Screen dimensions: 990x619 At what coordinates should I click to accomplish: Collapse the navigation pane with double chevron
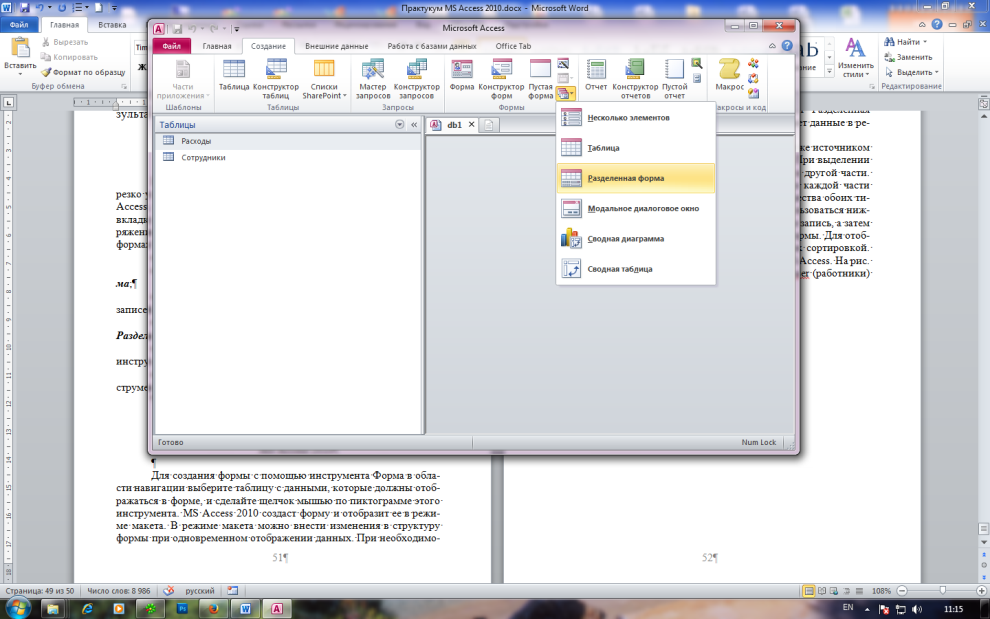[414, 125]
